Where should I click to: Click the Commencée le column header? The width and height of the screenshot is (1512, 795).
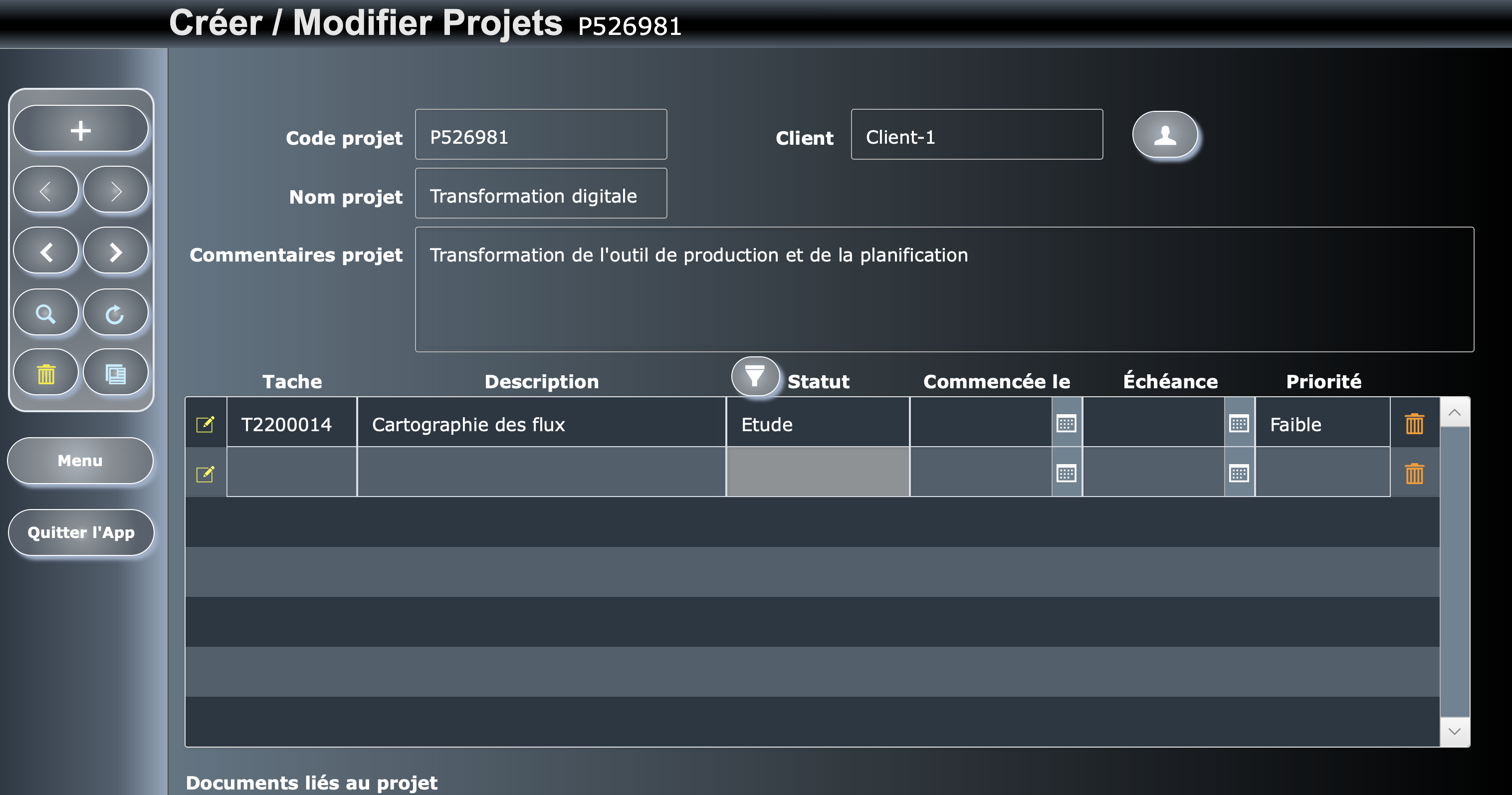click(997, 382)
